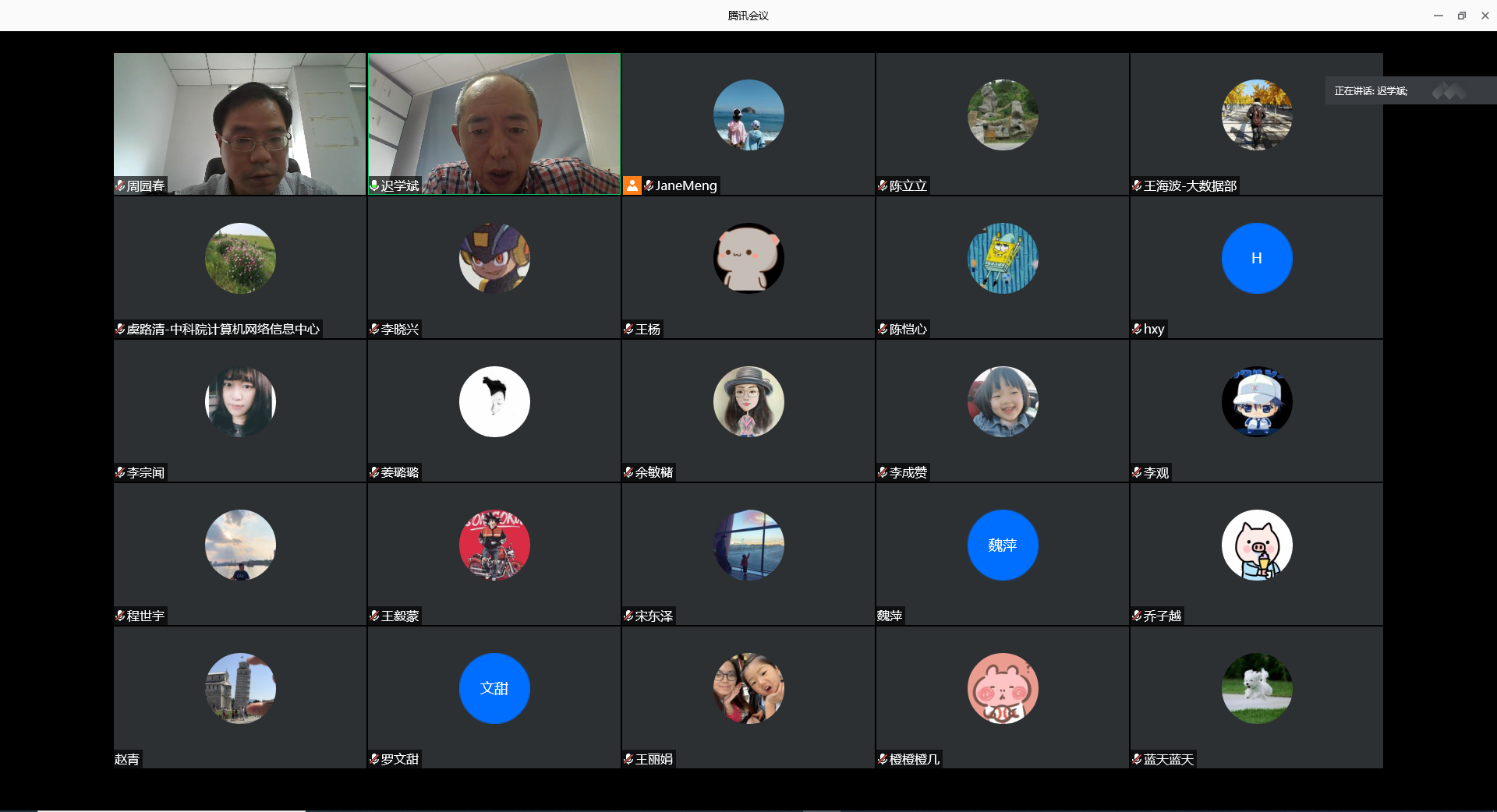Click the blue H avatar of hxy
1497x812 pixels.
[x=1256, y=258]
